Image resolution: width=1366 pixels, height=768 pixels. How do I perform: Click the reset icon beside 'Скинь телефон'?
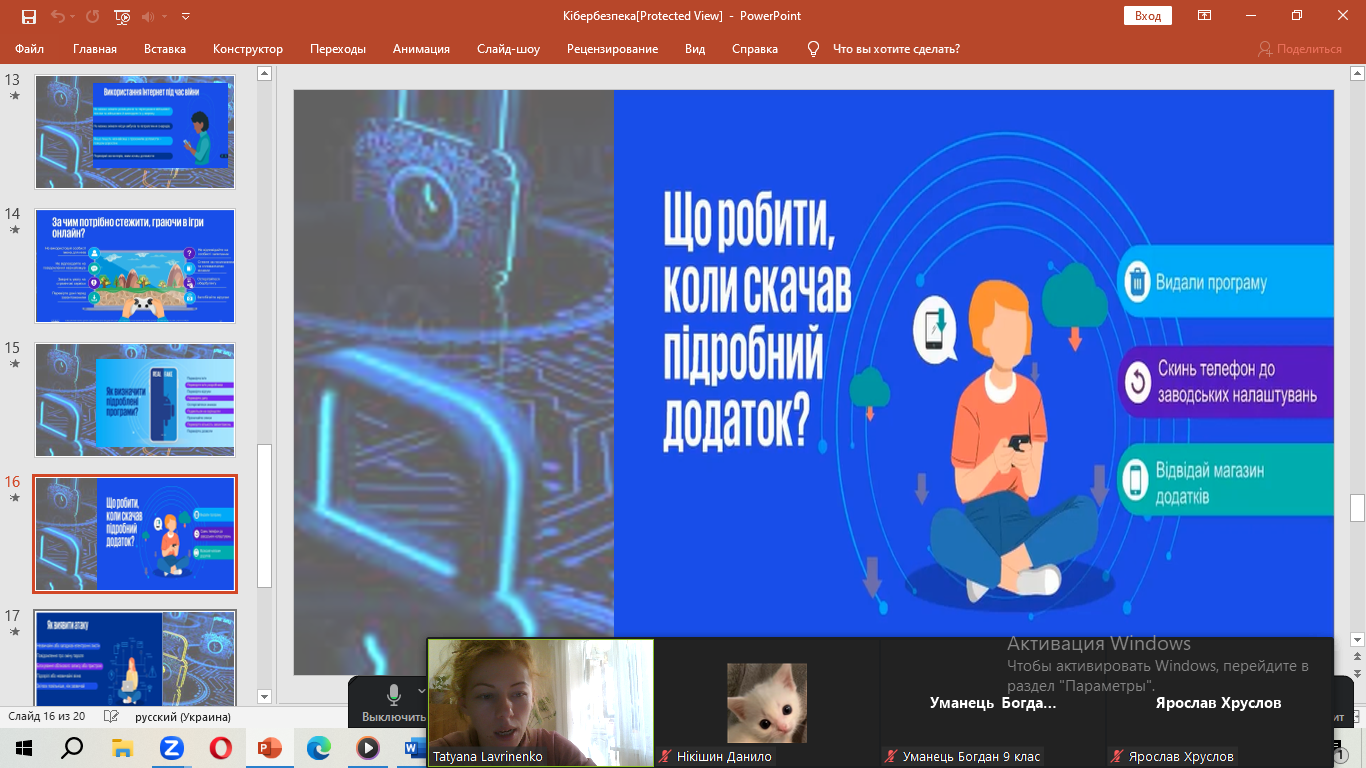(1136, 381)
